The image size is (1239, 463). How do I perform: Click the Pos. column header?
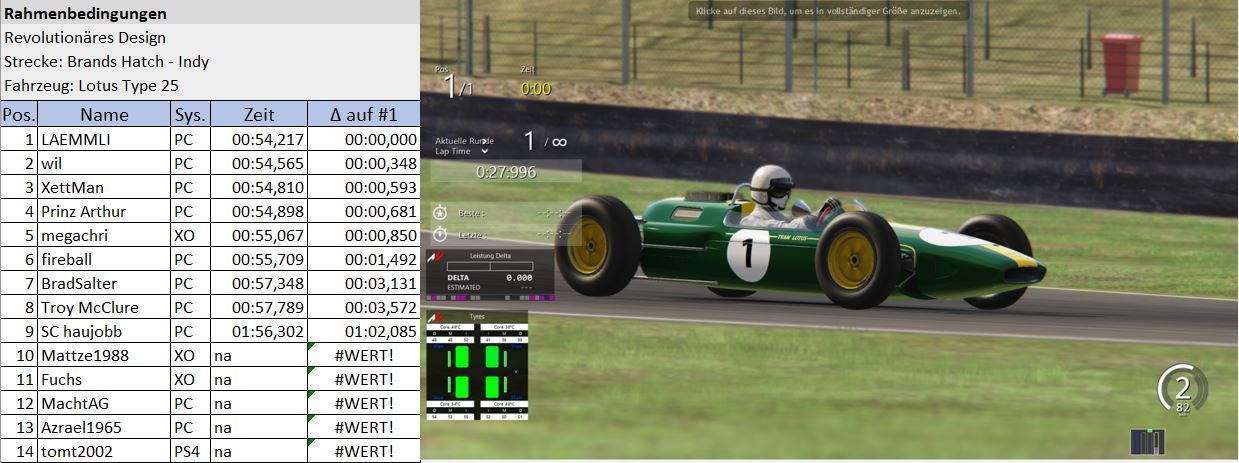(19, 114)
